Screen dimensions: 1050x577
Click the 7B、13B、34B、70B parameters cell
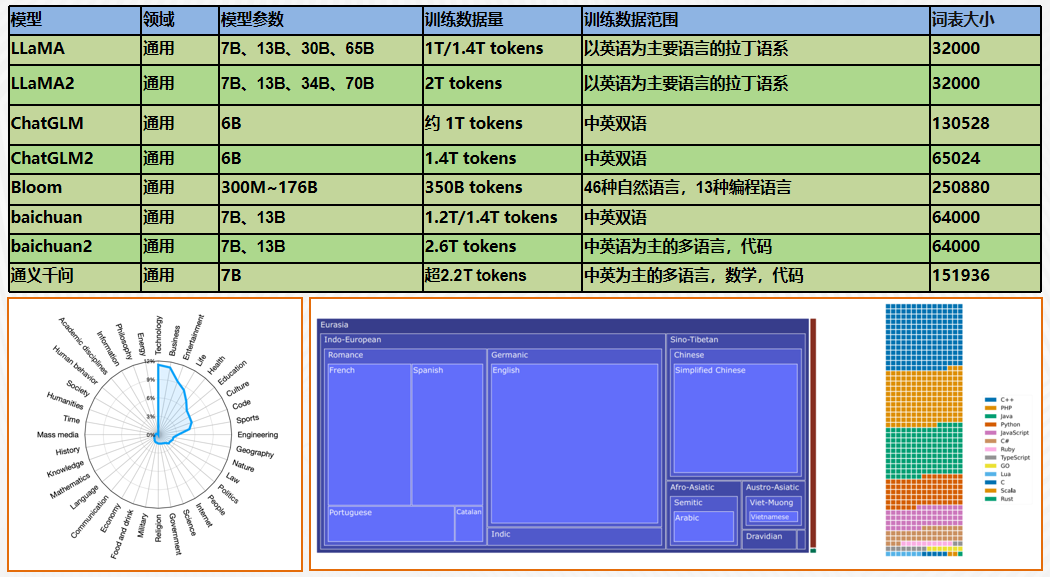click(x=321, y=84)
